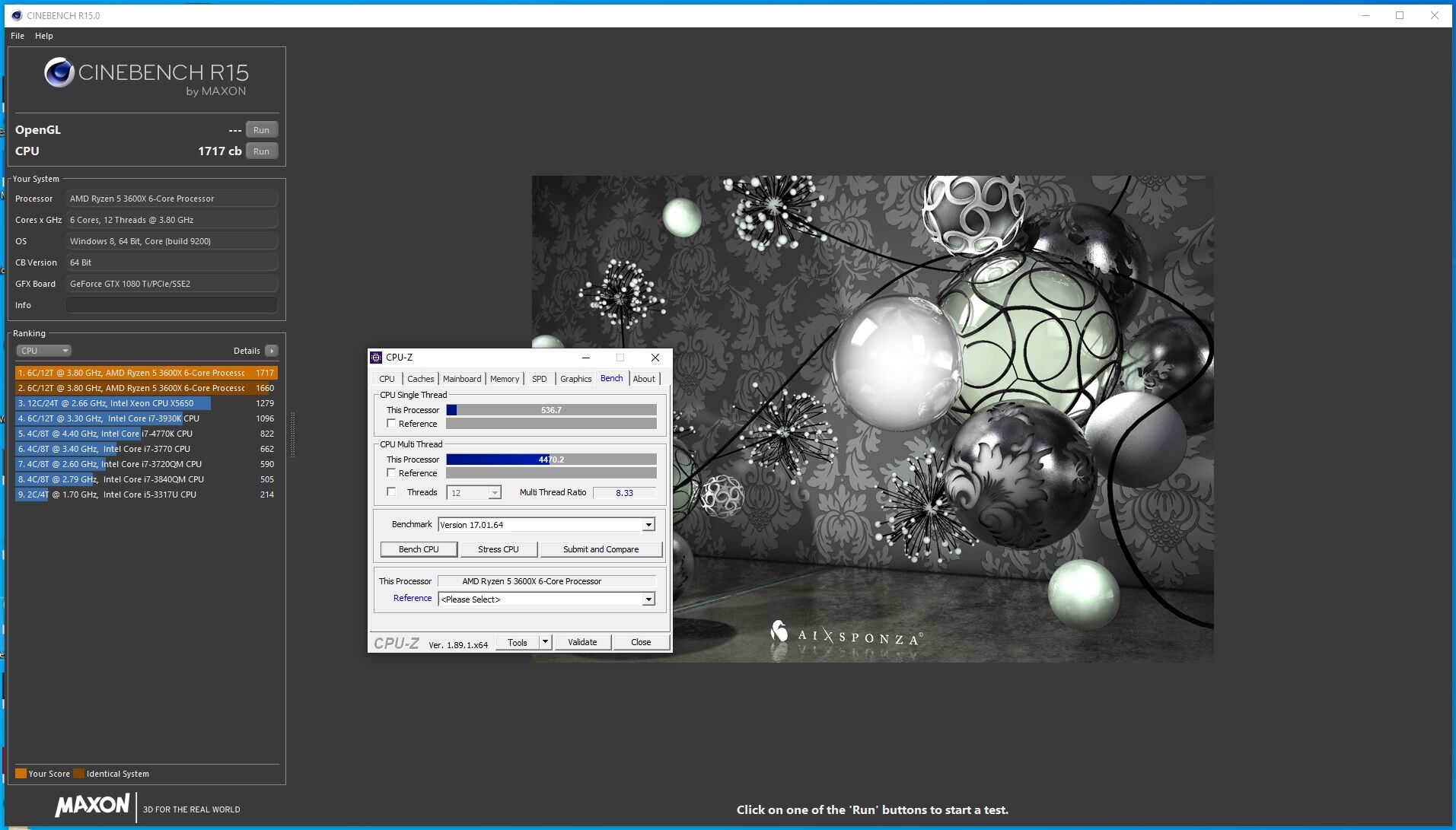1456x830 pixels.
Task: Open the CPU ranking type dropdown
Action: [44, 351]
